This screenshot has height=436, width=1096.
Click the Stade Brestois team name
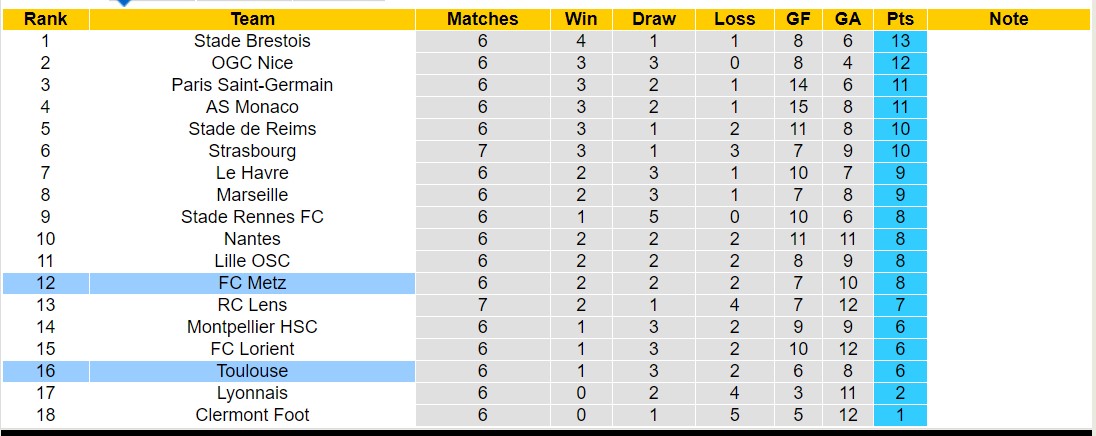pos(252,41)
